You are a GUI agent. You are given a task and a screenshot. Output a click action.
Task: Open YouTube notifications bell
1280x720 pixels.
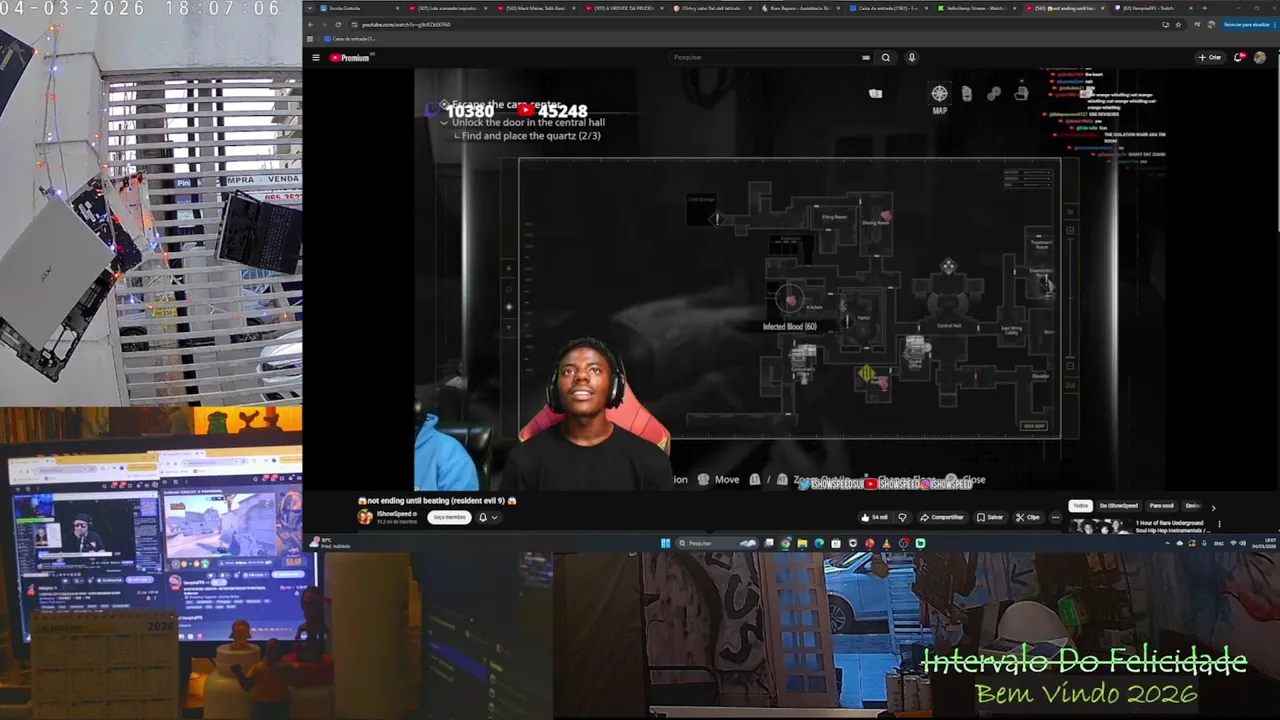pos(1239,57)
